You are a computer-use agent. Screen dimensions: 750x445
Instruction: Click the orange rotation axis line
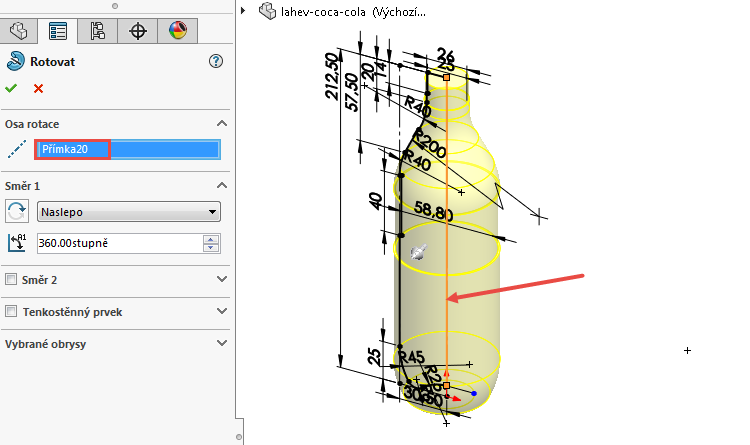coord(447,230)
